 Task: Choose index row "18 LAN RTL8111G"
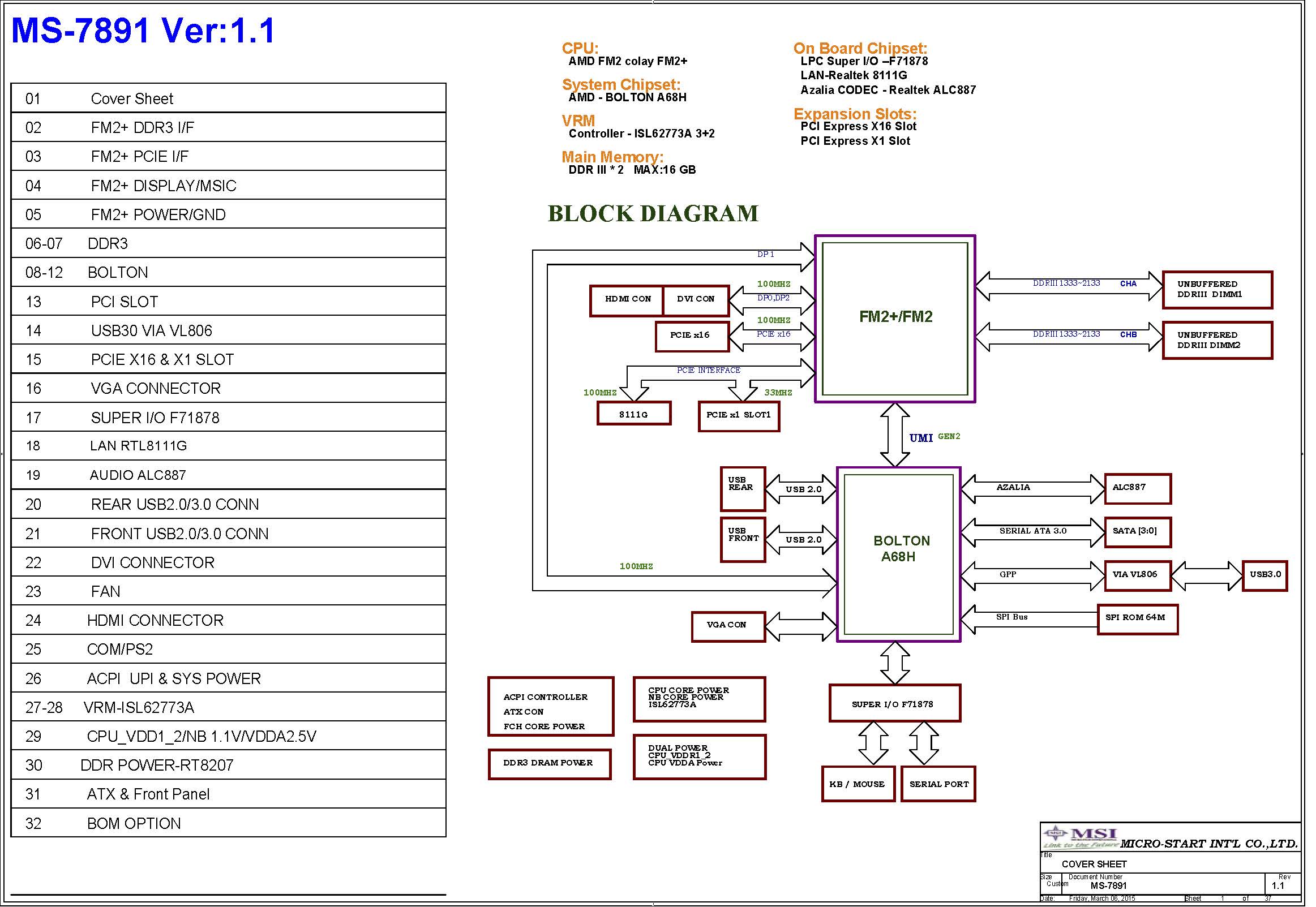pos(229,446)
